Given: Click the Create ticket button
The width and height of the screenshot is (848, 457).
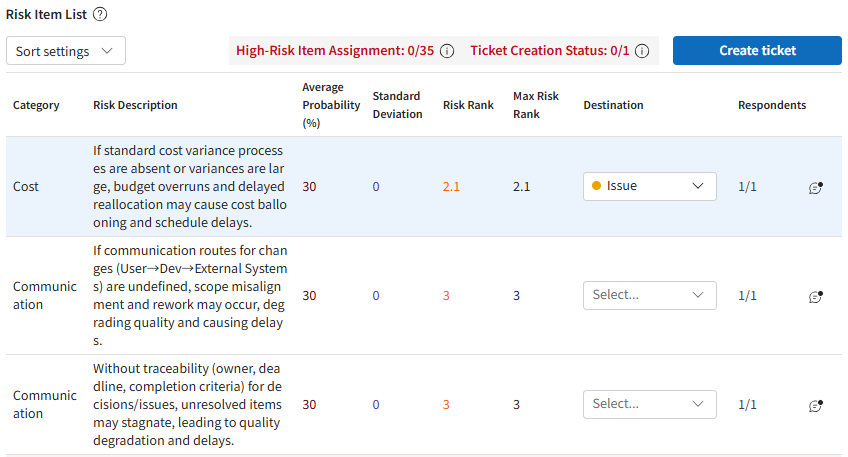Looking at the screenshot, I should (x=757, y=51).
